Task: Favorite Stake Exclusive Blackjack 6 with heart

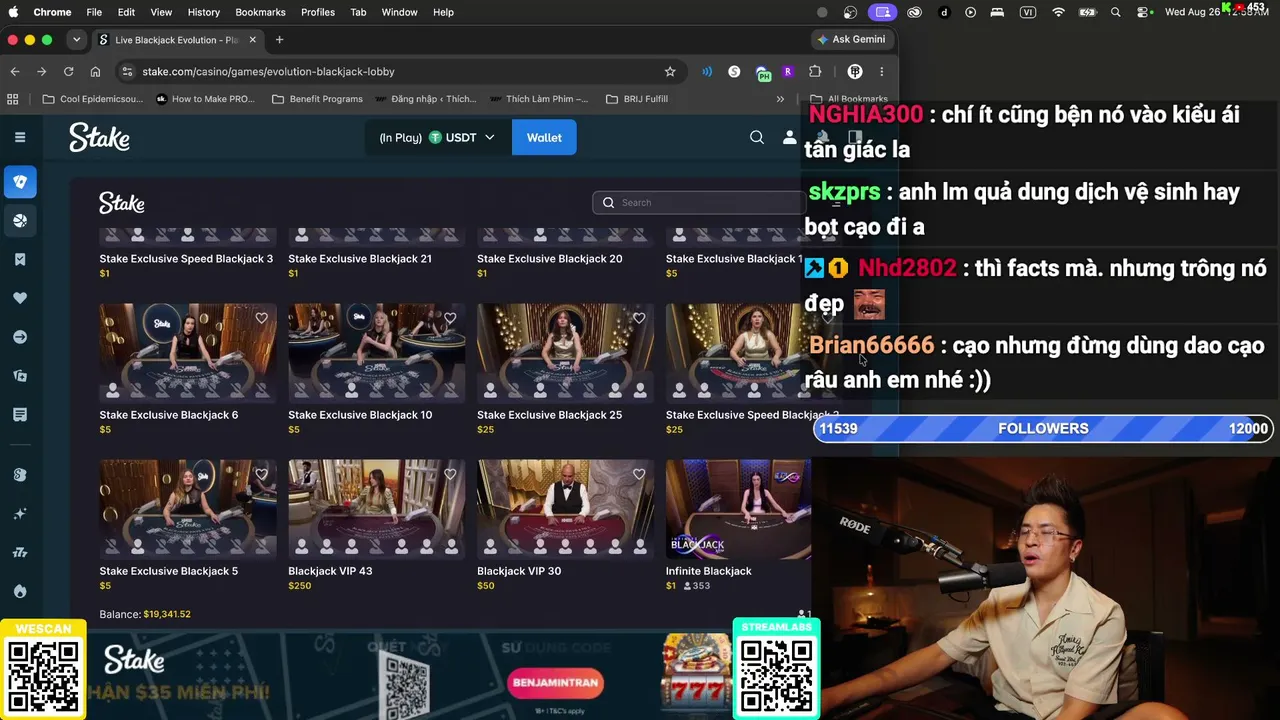Action: pyautogui.click(x=261, y=318)
